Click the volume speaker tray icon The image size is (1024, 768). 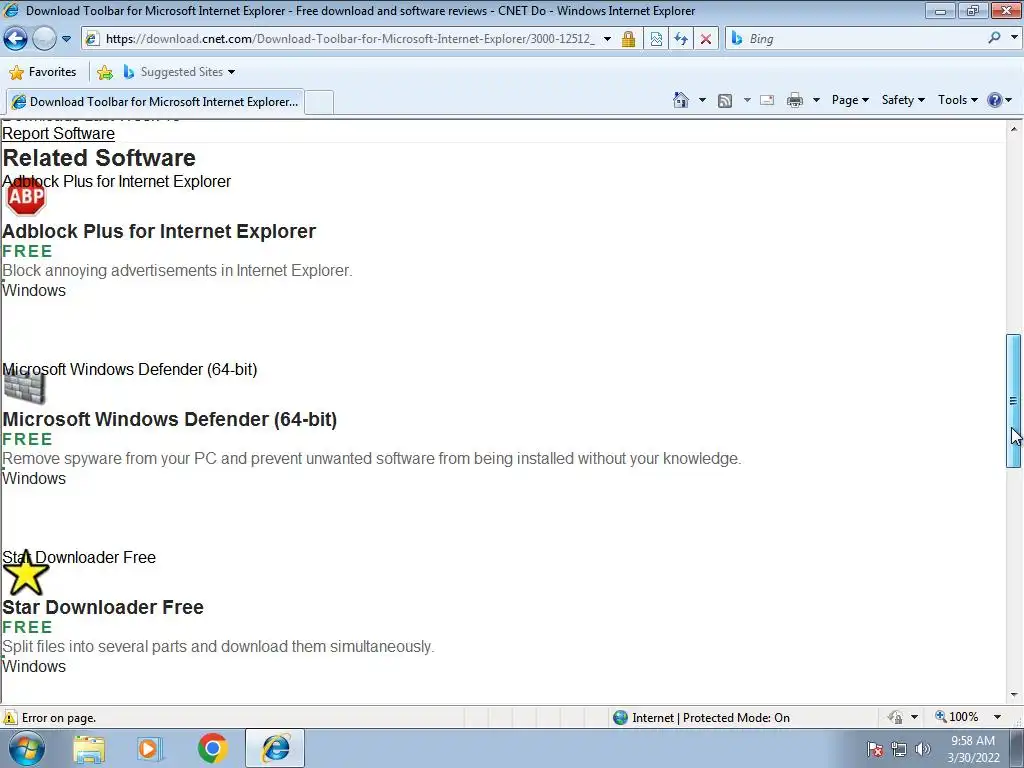coord(923,750)
